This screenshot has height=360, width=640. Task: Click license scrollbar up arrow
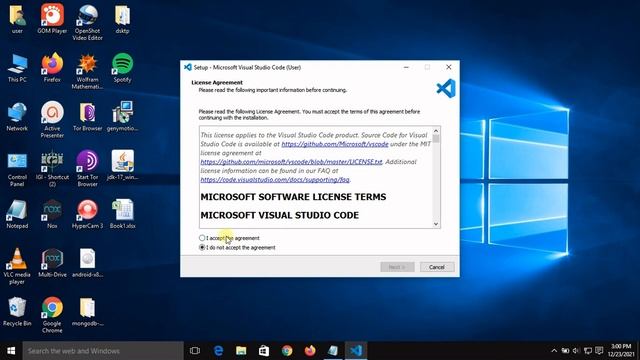pyautogui.click(x=436, y=131)
